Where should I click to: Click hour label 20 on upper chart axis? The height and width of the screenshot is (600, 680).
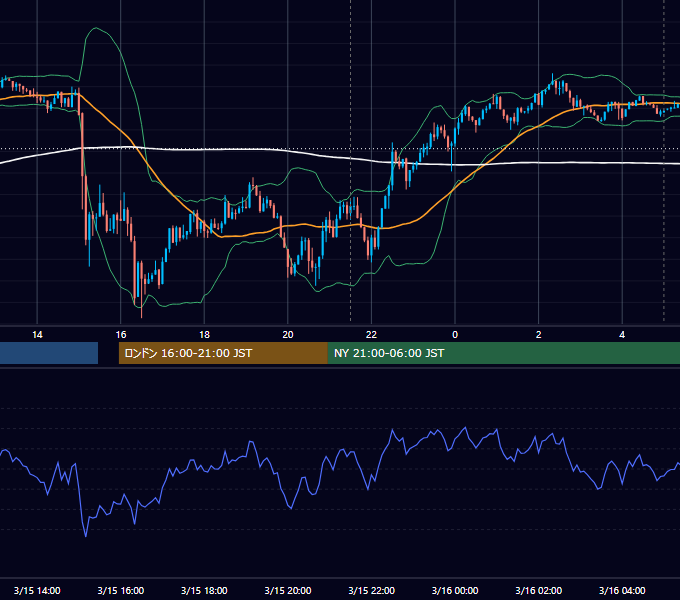[x=288, y=335]
